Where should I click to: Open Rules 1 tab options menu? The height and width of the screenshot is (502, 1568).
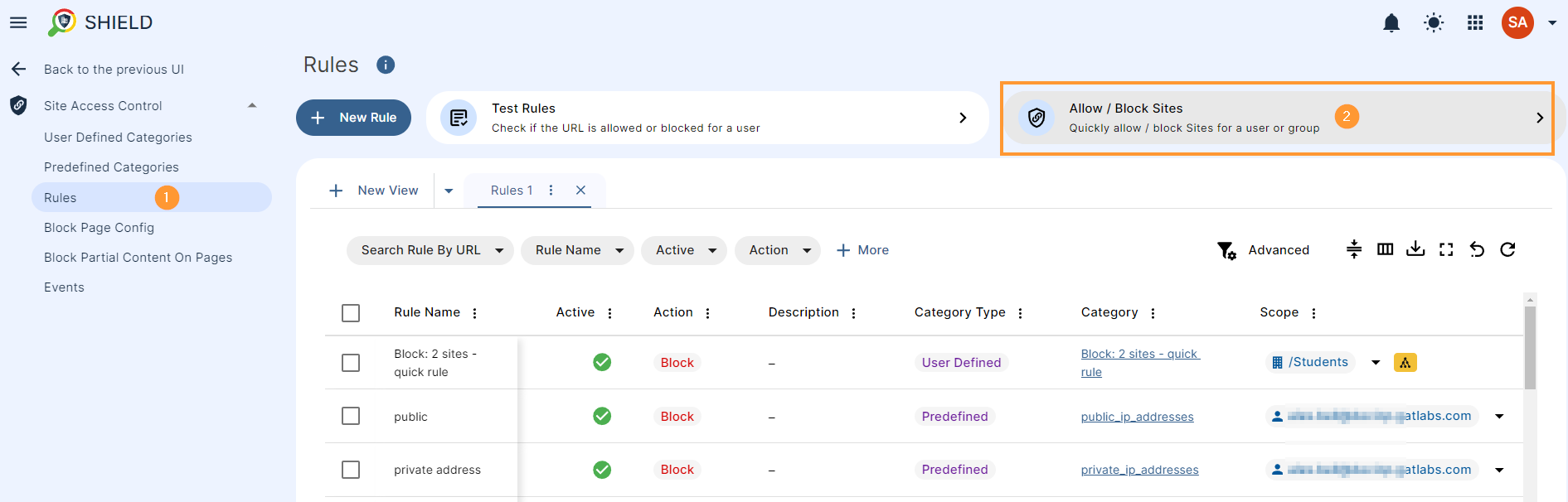(551, 191)
